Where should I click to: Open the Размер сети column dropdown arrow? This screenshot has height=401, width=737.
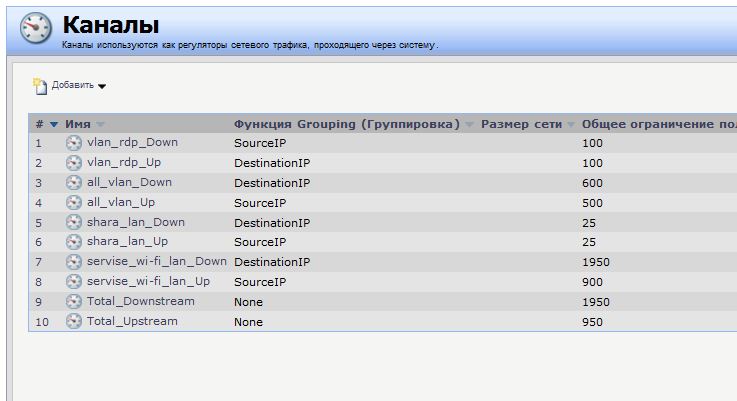[x=571, y=125]
